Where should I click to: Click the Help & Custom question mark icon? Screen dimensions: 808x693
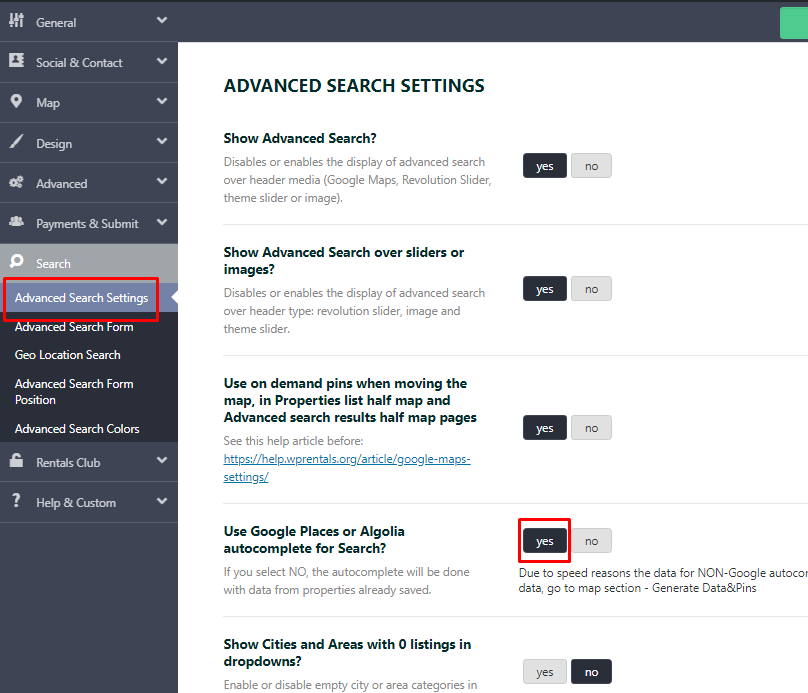(x=16, y=502)
